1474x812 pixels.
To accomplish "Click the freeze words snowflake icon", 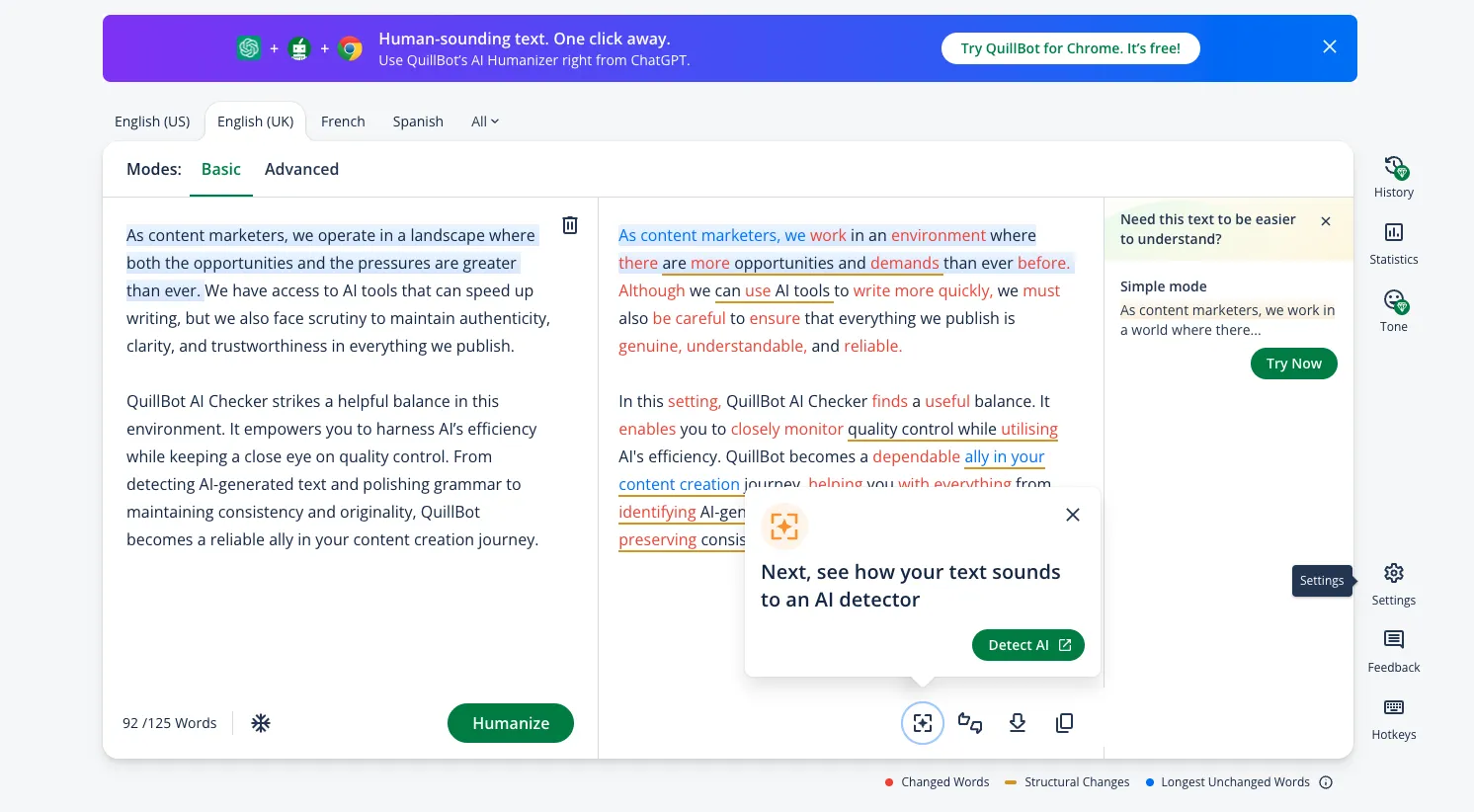I will point(261,723).
